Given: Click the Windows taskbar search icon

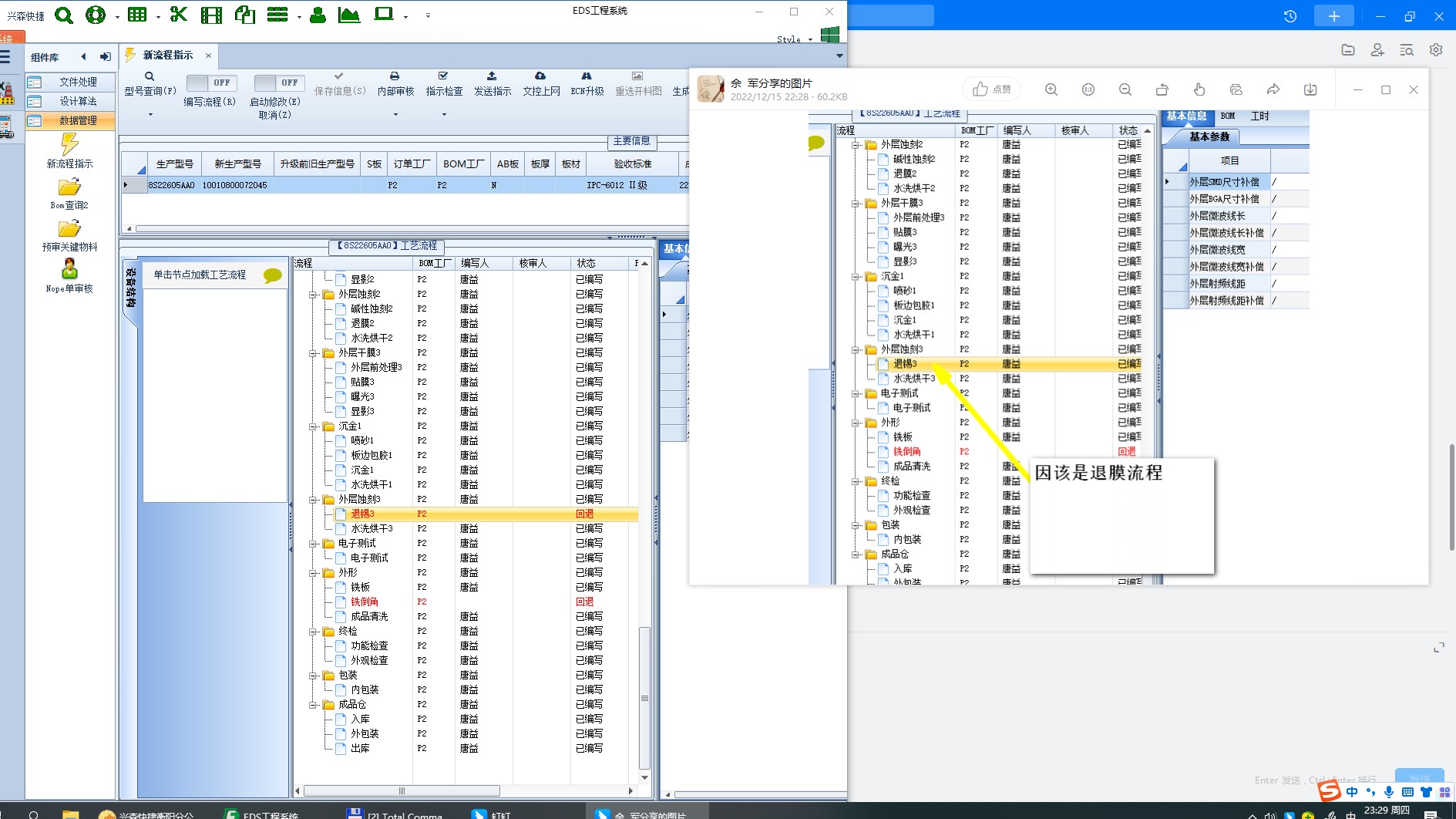Looking at the screenshot, I should coord(34,814).
